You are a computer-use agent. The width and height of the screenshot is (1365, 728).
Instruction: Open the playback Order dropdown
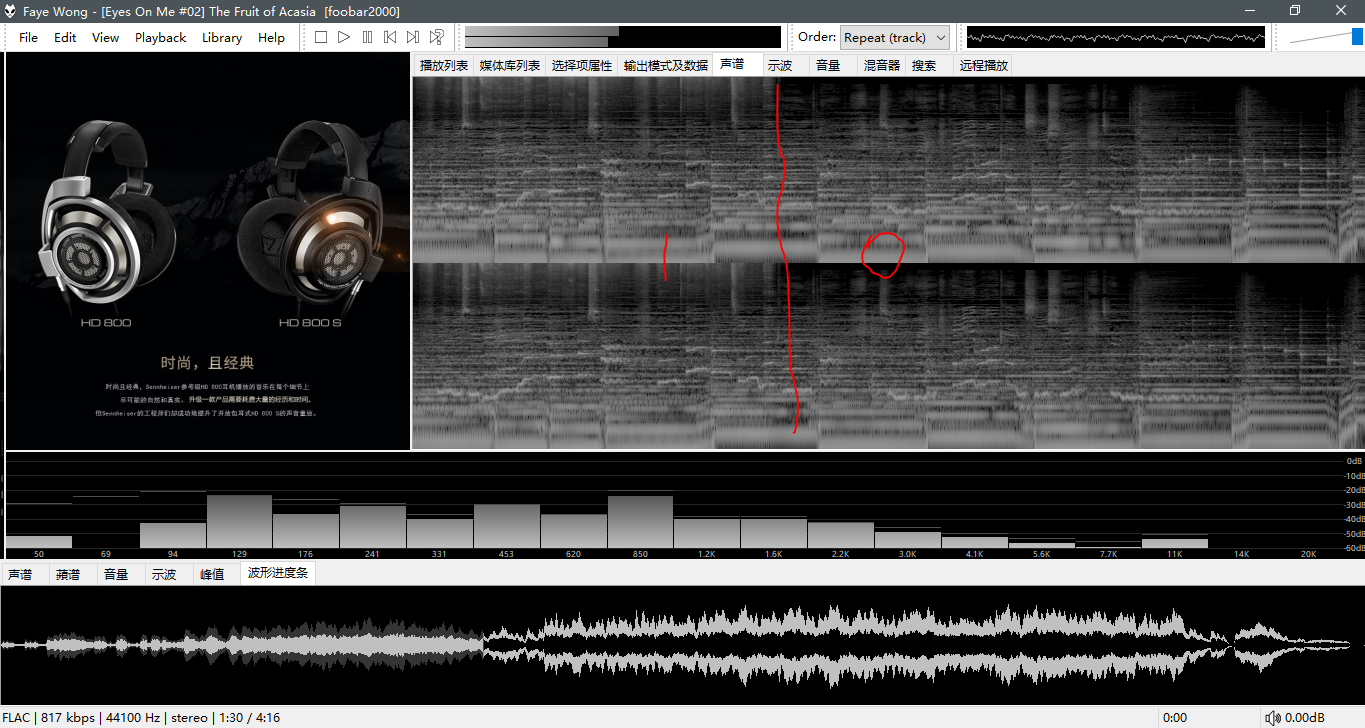tap(894, 37)
